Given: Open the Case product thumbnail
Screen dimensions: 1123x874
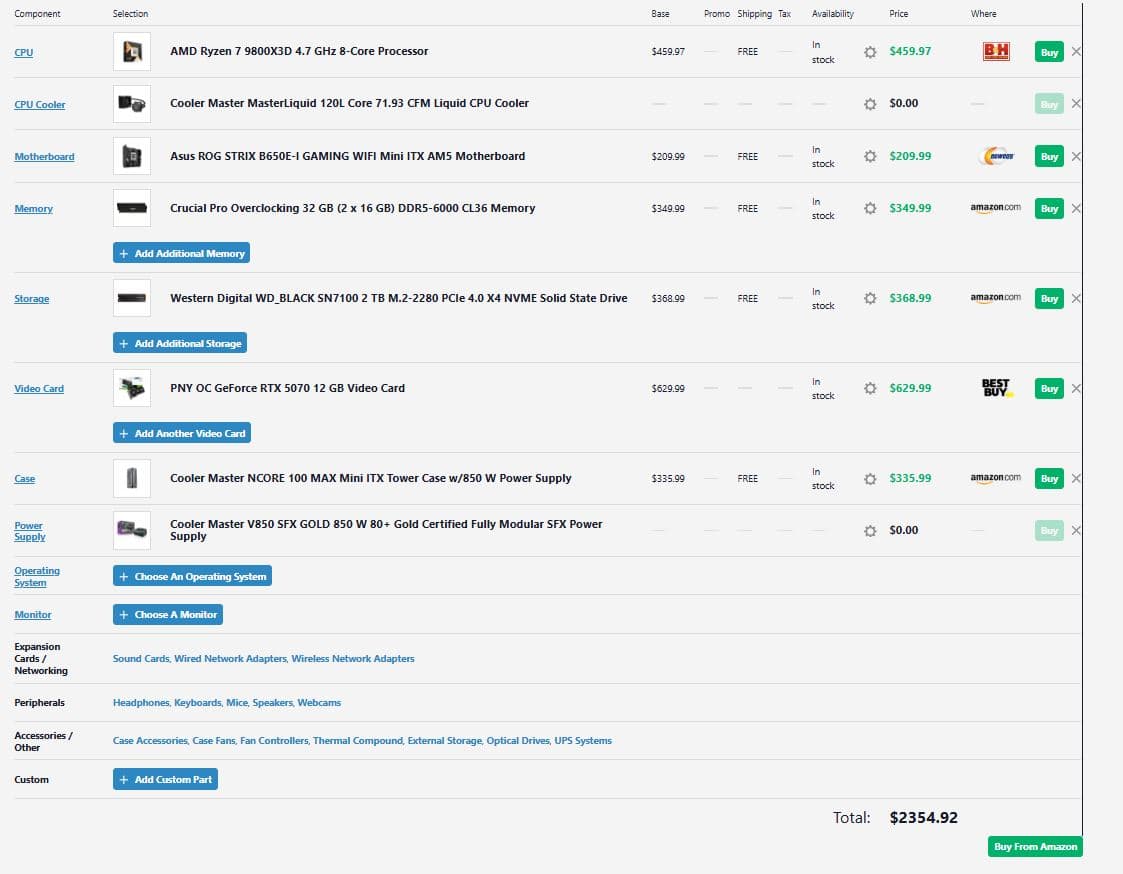Looking at the screenshot, I should [x=132, y=479].
